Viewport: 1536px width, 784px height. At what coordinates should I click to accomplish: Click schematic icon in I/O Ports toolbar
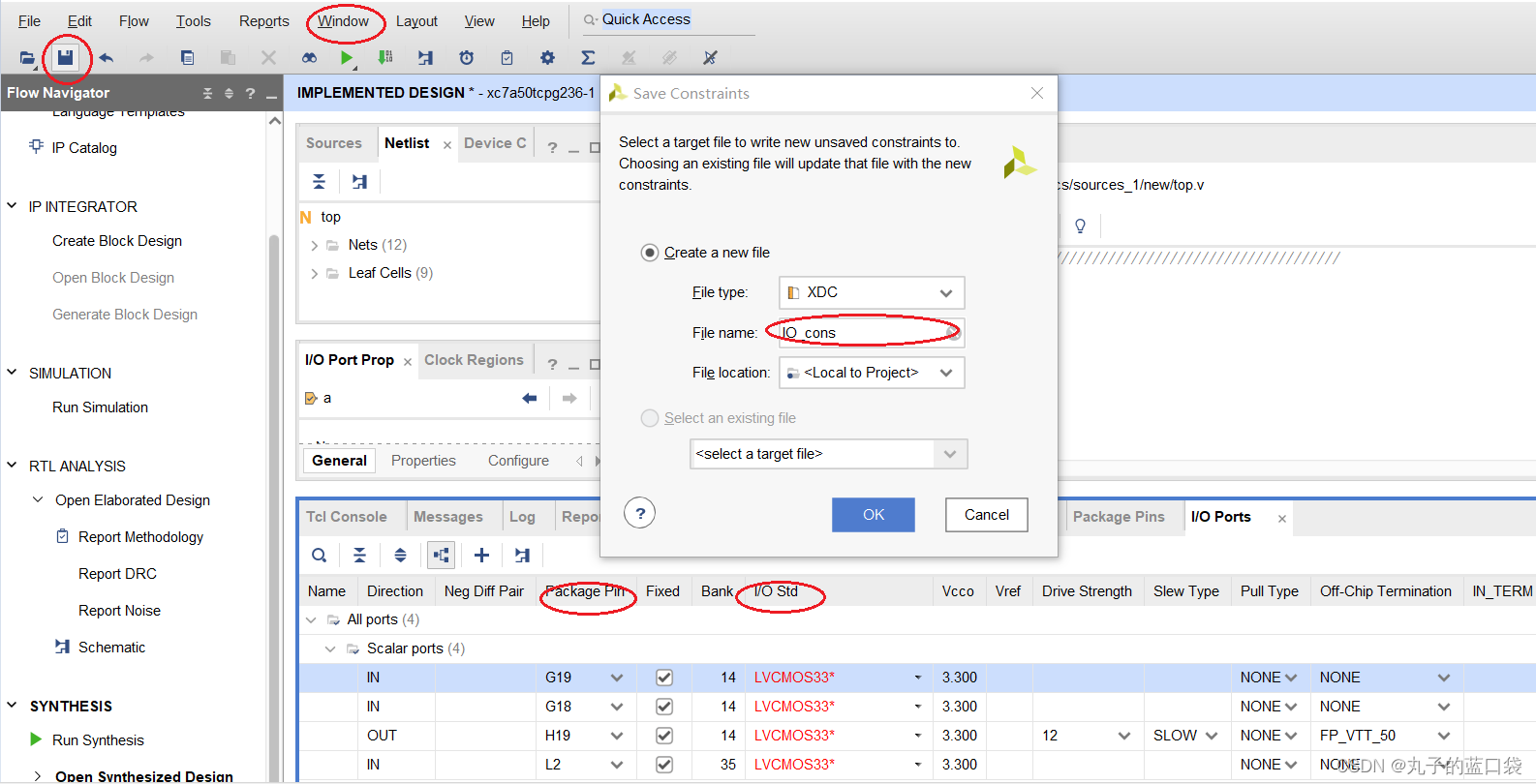click(522, 556)
